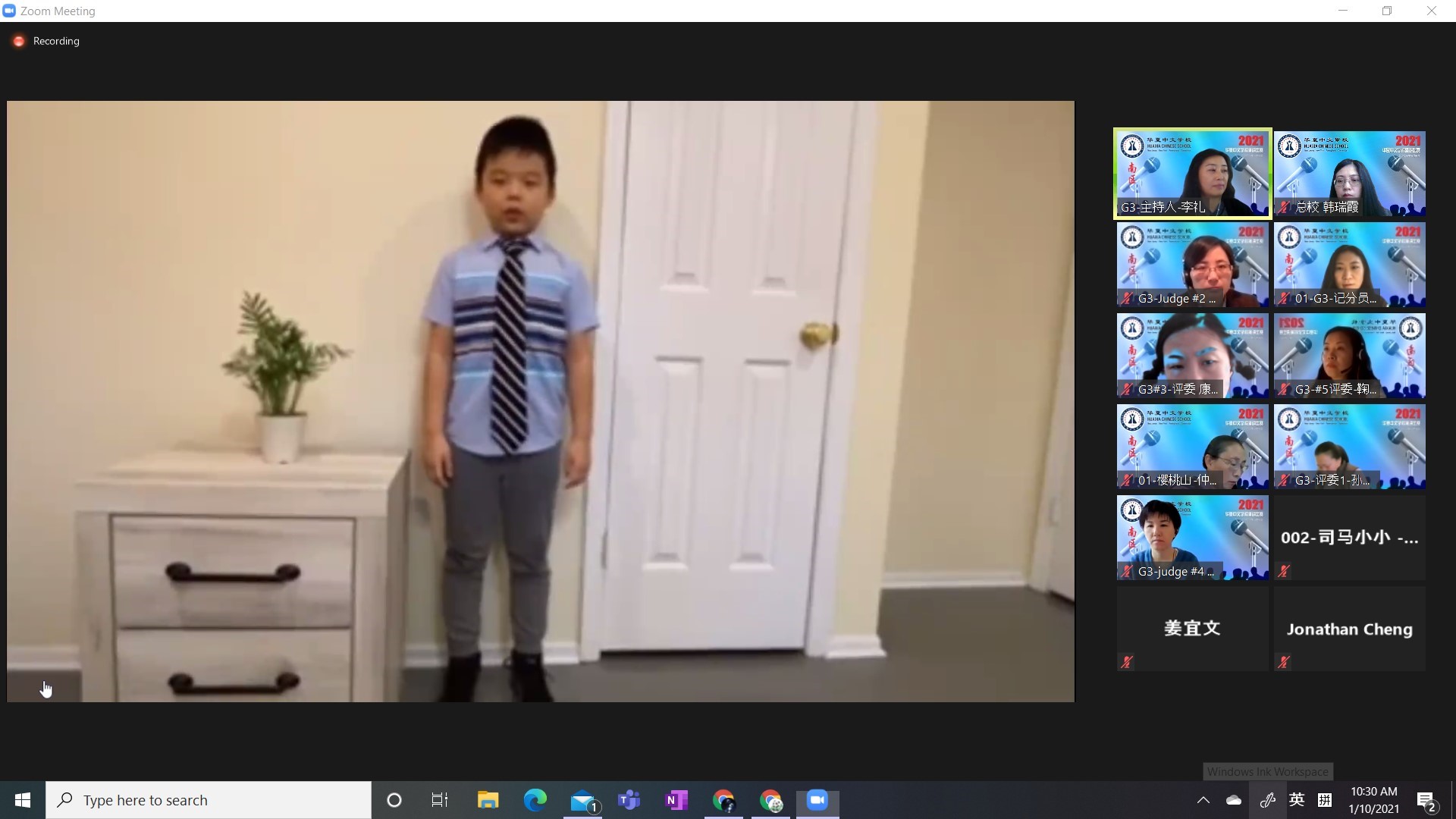1456x819 pixels.
Task: Select the 002-司马小小 participant tile
Action: (1350, 538)
